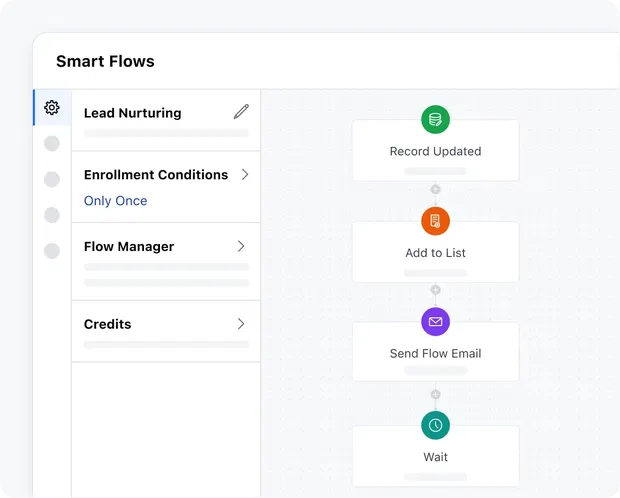Select the purple Send Flow Email icon

click(x=435, y=322)
